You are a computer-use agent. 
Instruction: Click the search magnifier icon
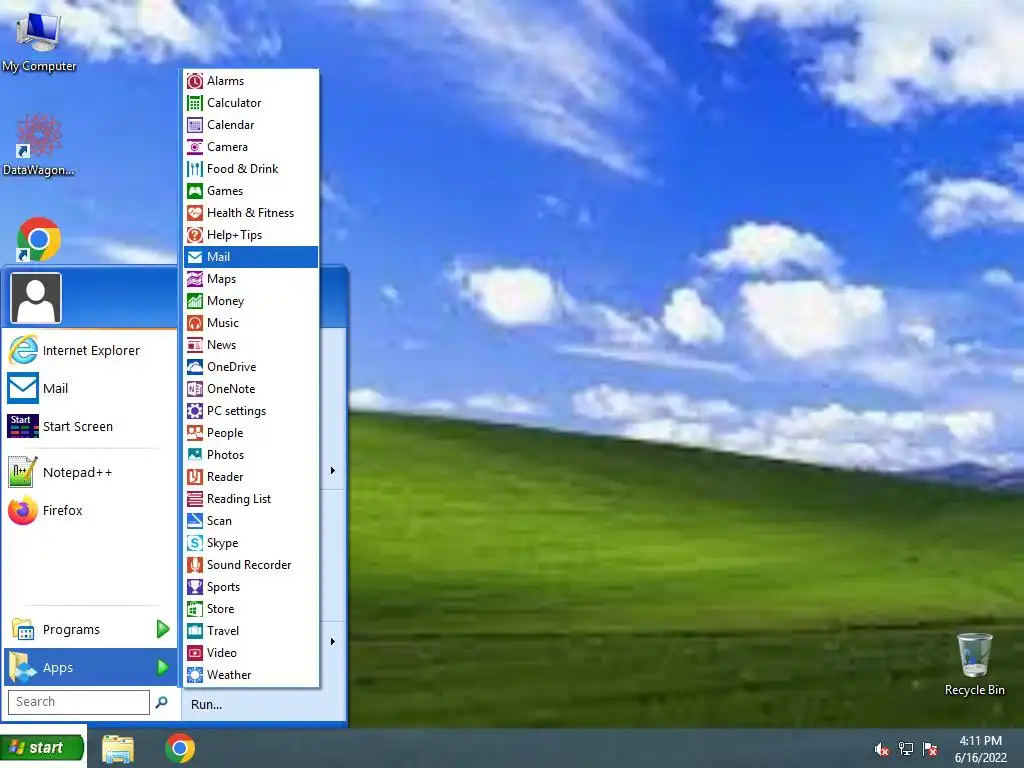(x=161, y=702)
